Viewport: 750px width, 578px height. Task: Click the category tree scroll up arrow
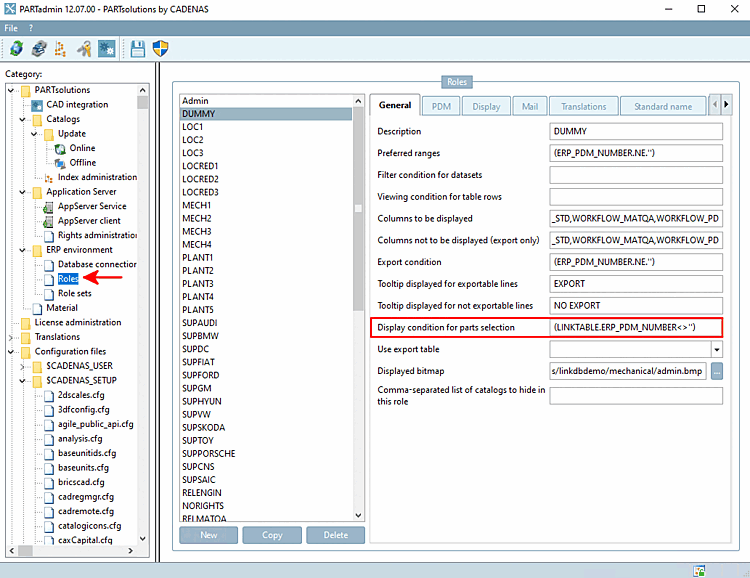143,90
